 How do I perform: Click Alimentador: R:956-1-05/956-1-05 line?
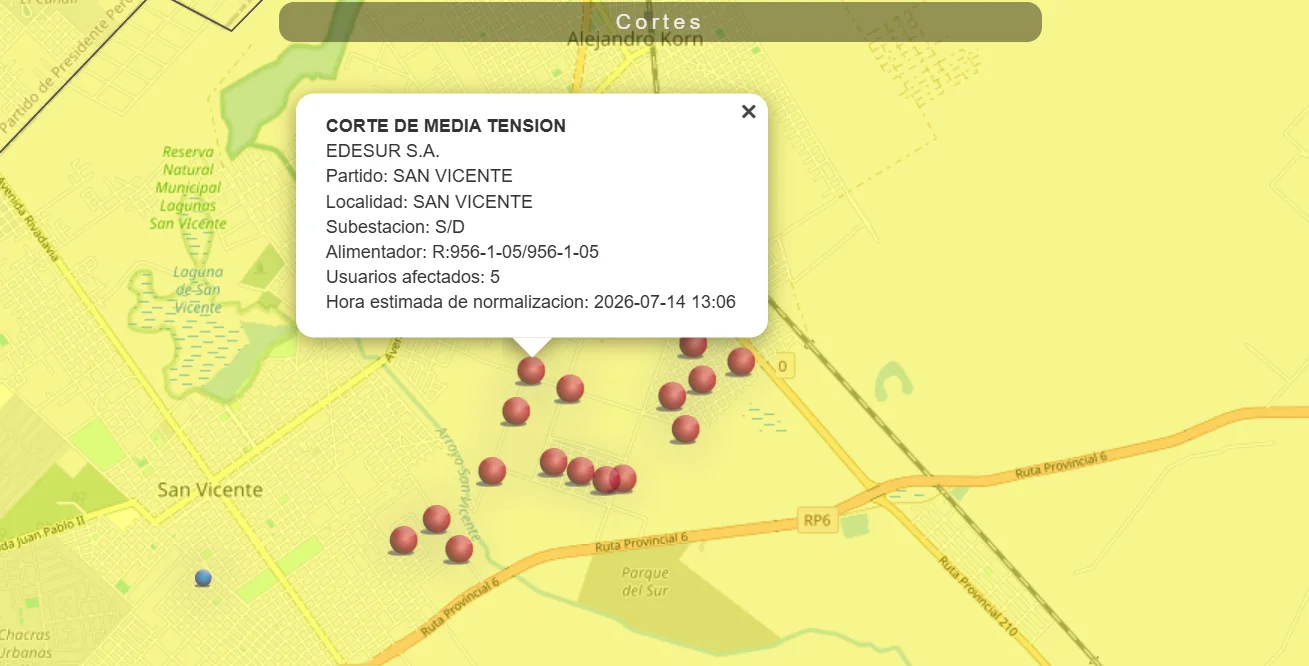[x=462, y=252]
